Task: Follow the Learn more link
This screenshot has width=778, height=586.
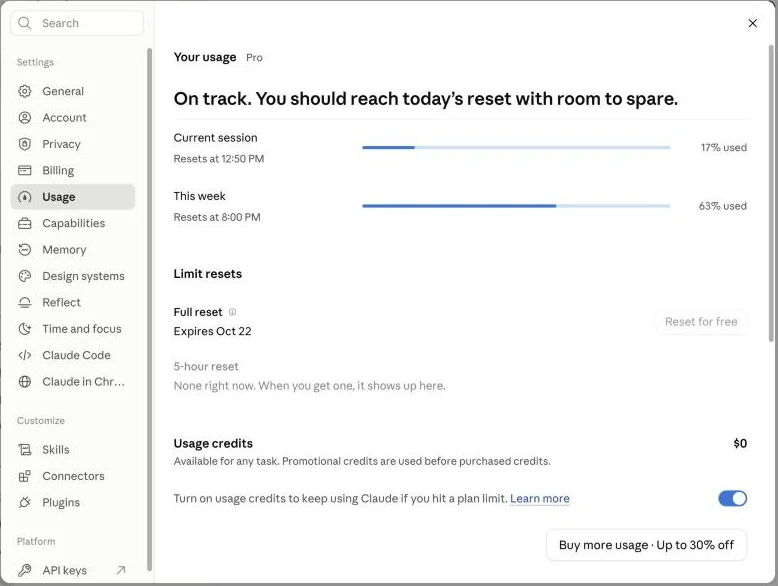Action: pyautogui.click(x=539, y=498)
